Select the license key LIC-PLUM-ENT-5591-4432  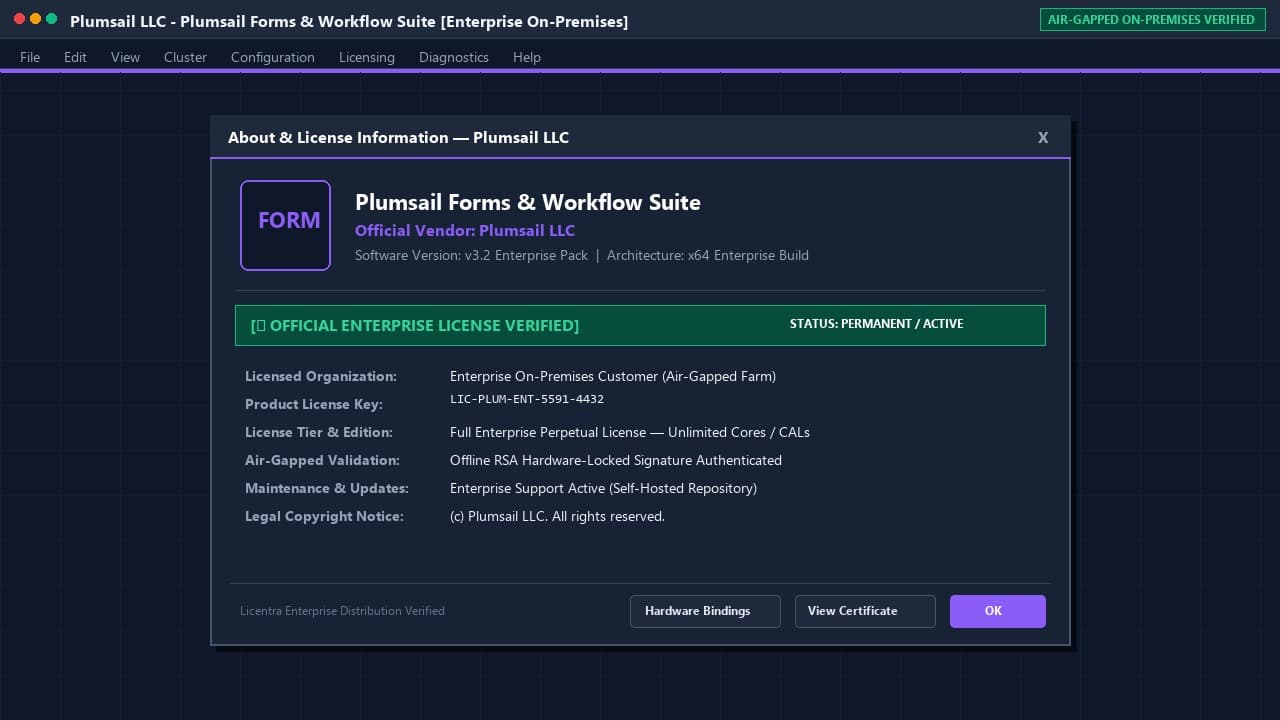point(527,399)
